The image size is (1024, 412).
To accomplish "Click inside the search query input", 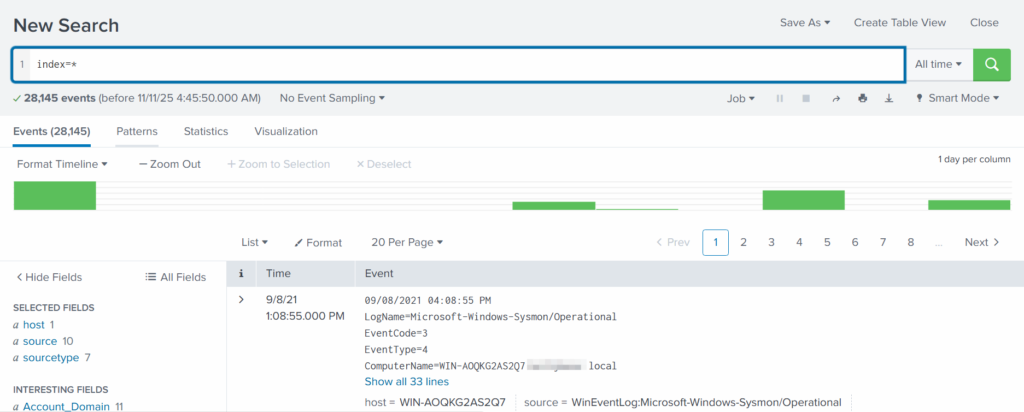I will click(467, 65).
